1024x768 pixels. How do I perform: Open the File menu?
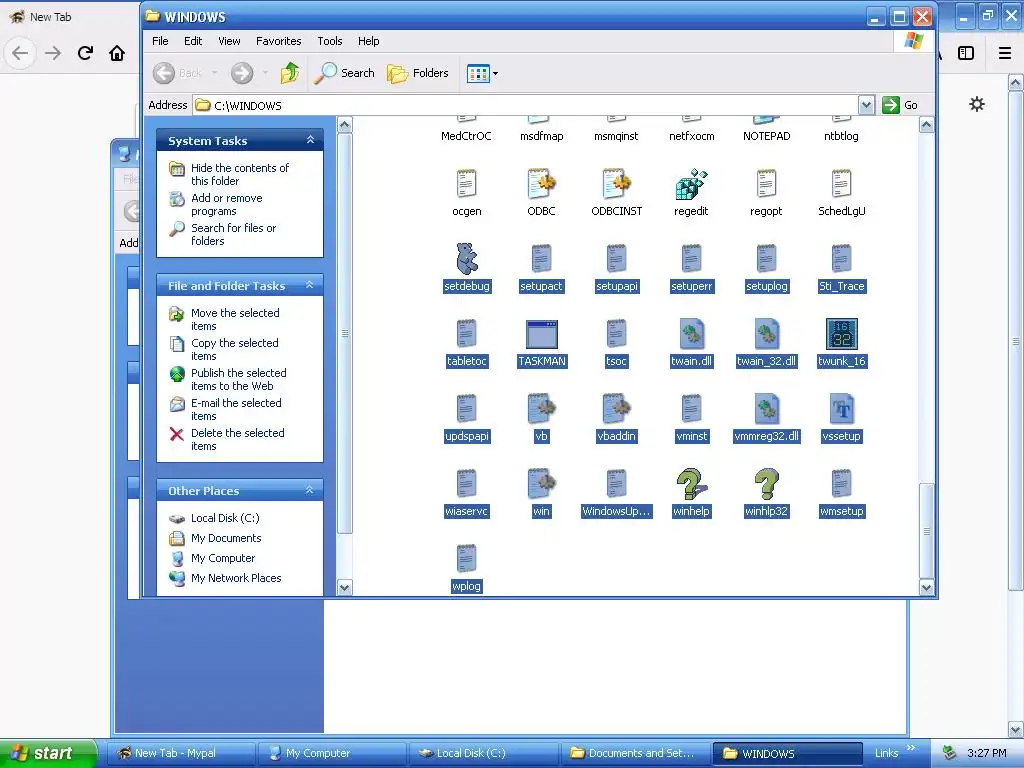pos(160,41)
